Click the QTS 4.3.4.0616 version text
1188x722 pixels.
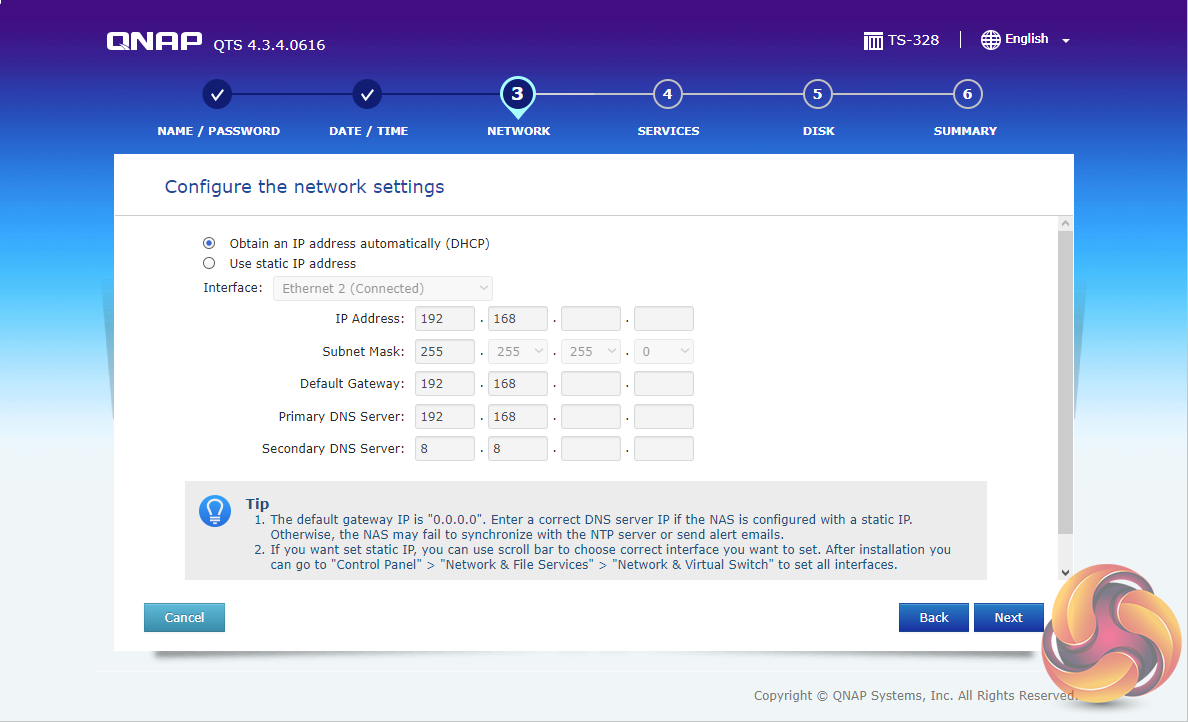(x=269, y=45)
